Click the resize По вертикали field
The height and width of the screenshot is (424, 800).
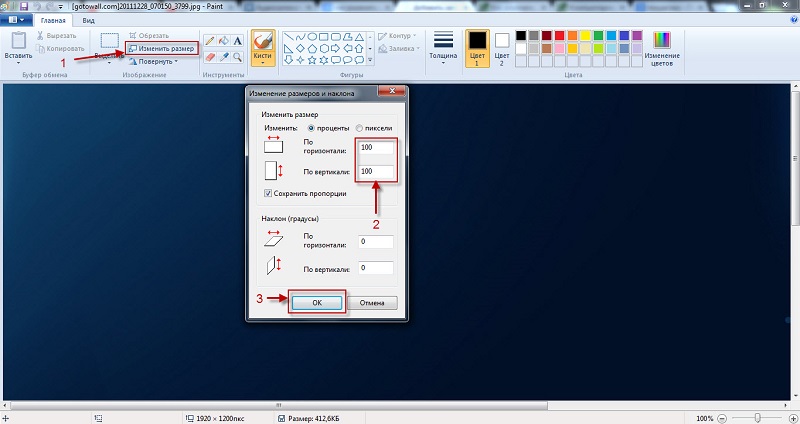click(376, 171)
